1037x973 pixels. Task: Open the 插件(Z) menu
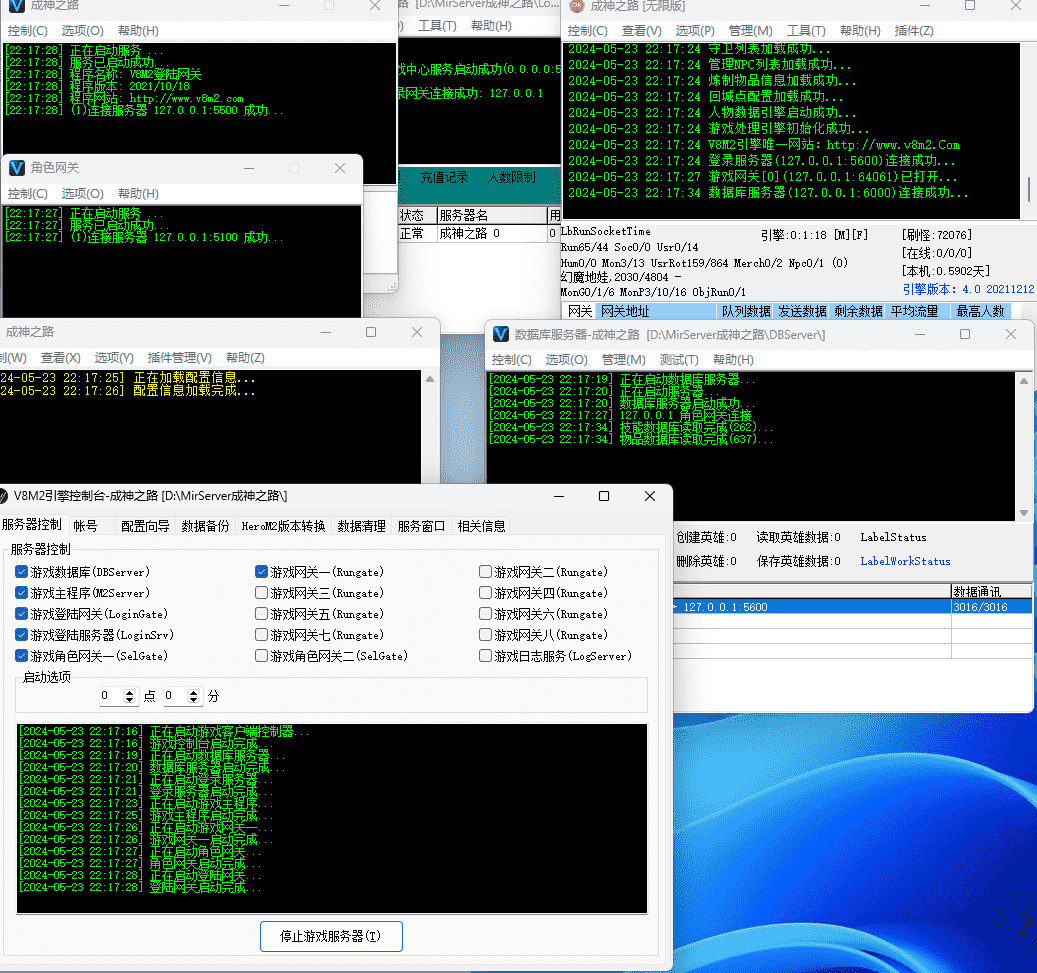[914, 31]
